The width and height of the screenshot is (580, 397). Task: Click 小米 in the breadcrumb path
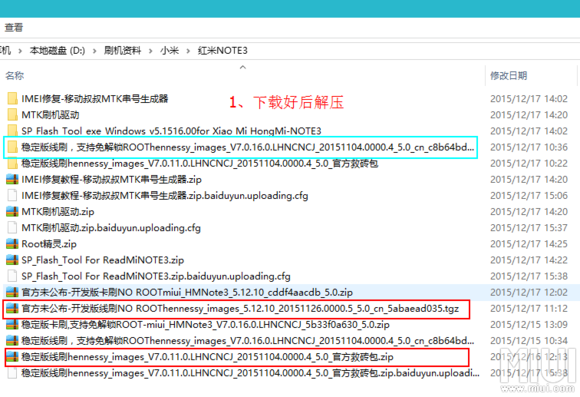169,50
